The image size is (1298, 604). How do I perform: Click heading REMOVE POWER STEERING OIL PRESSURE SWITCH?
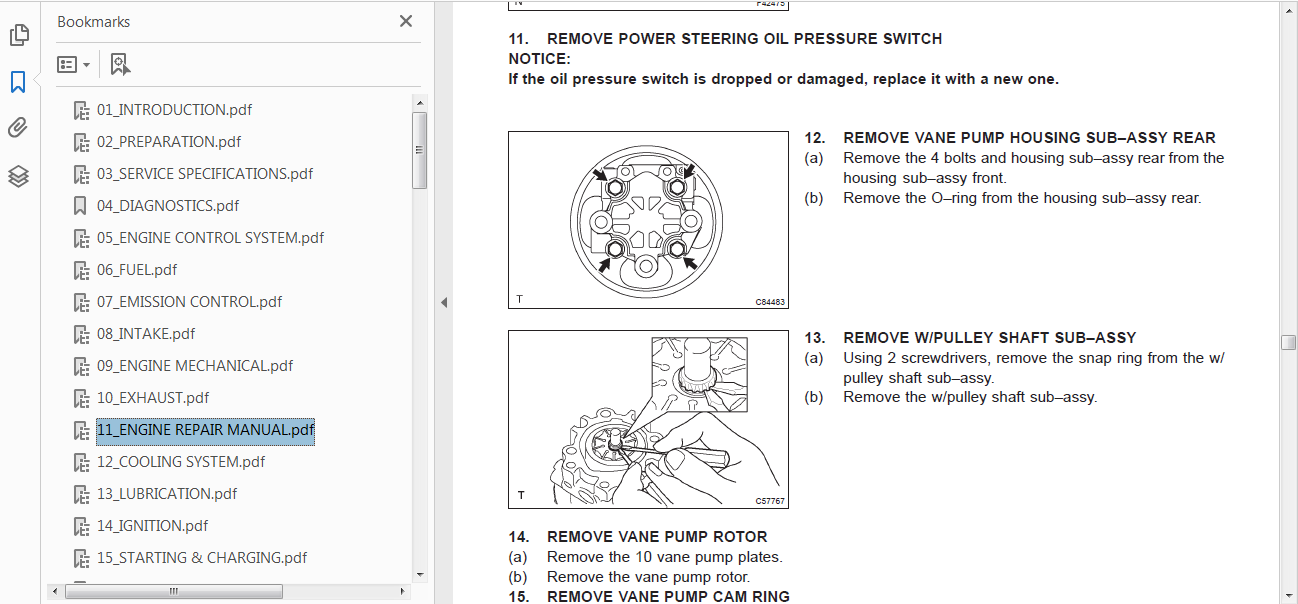pos(744,39)
